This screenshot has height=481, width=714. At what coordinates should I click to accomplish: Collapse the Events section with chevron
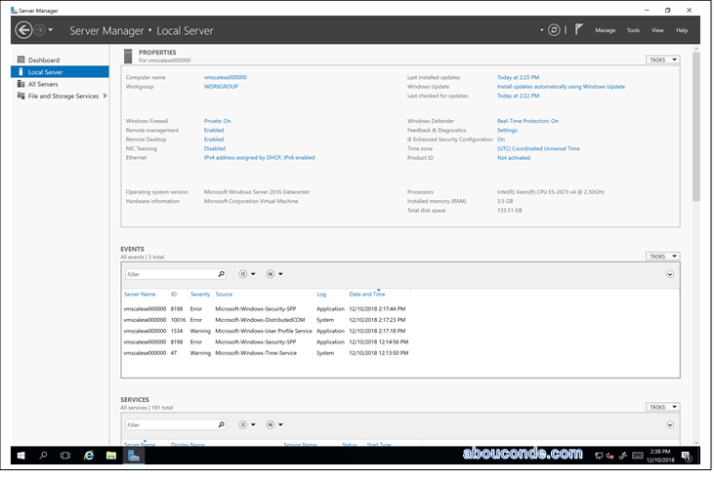[x=670, y=274]
